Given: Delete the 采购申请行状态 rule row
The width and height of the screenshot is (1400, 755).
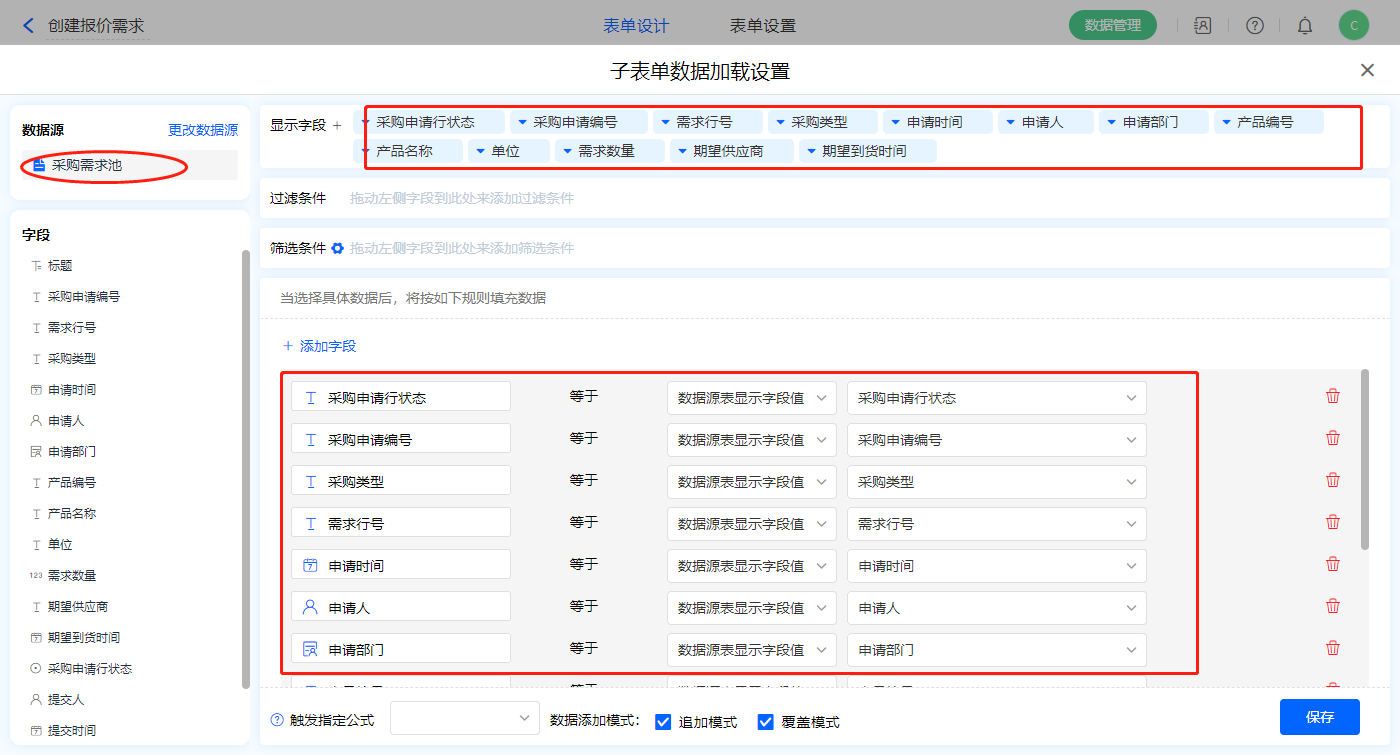Looking at the screenshot, I should click(1332, 396).
